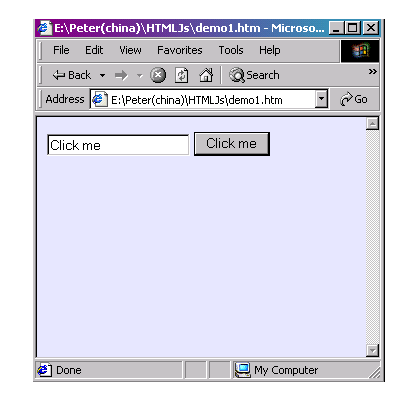The width and height of the screenshot is (417, 406).
Task: Click the Forward arrow icon
Action: point(121,75)
